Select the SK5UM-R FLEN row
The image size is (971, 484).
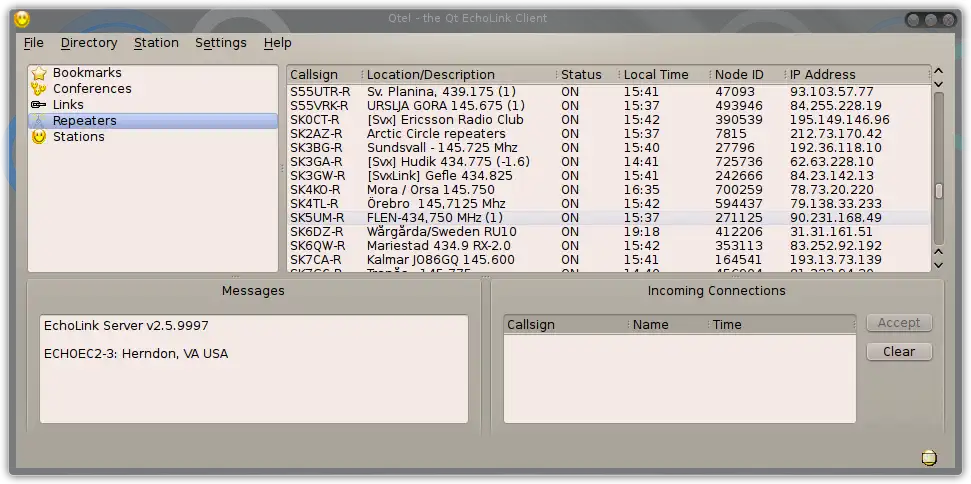609,218
